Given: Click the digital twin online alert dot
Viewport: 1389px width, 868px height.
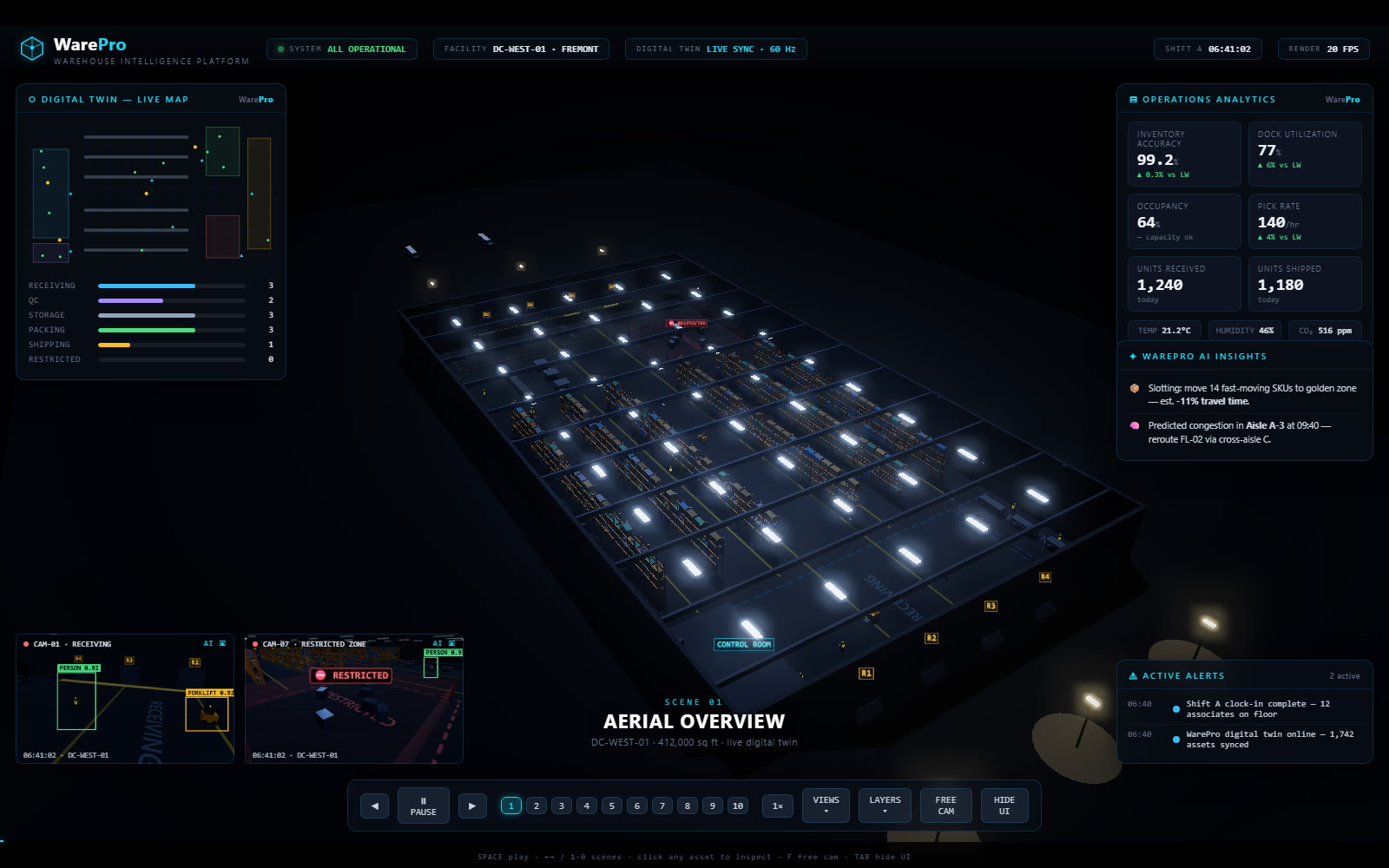Looking at the screenshot, I should [x=1176, y=740].
